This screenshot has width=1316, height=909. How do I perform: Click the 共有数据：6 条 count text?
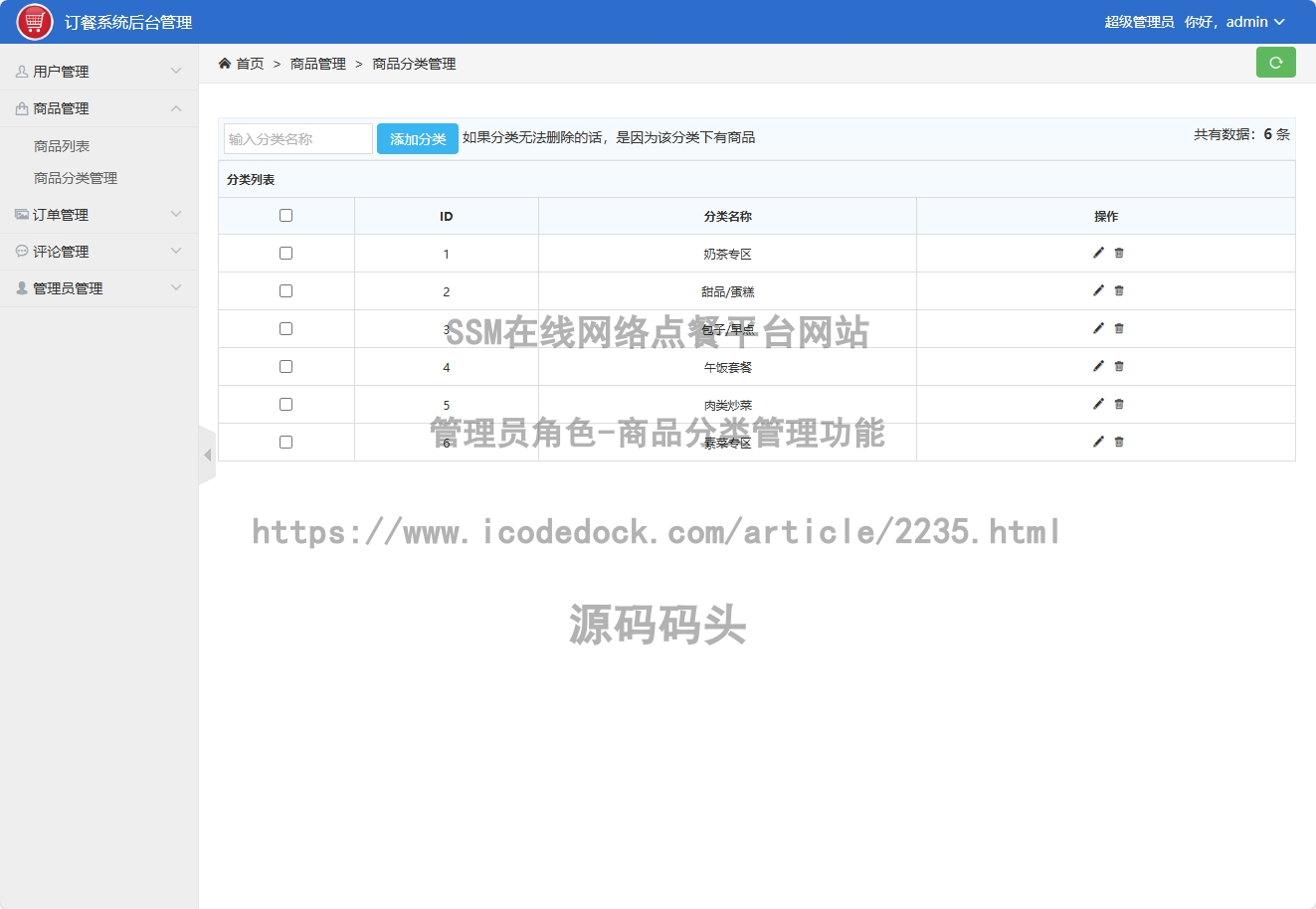point(1241,134)
